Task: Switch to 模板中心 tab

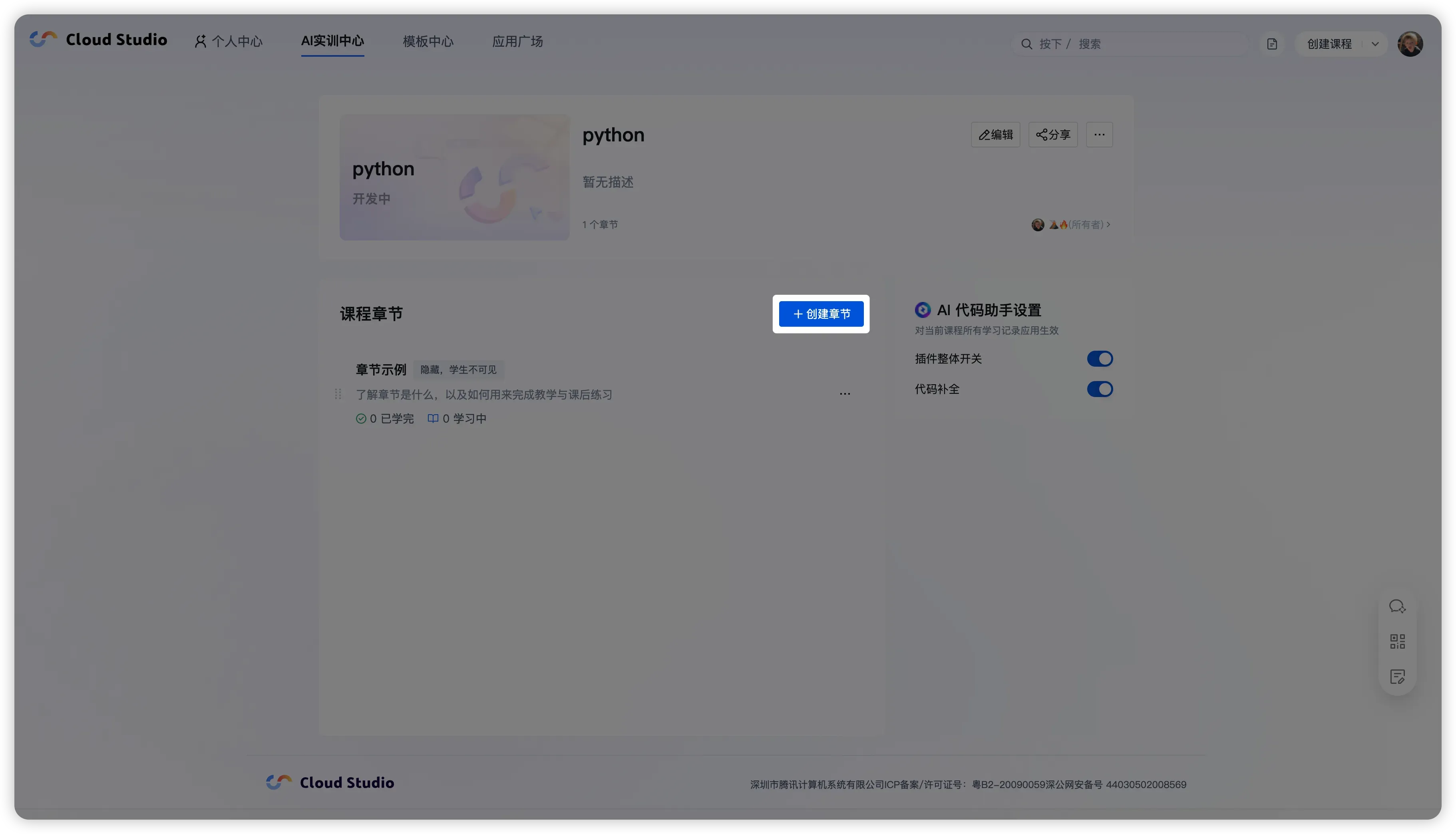Action: pos(428,41)
